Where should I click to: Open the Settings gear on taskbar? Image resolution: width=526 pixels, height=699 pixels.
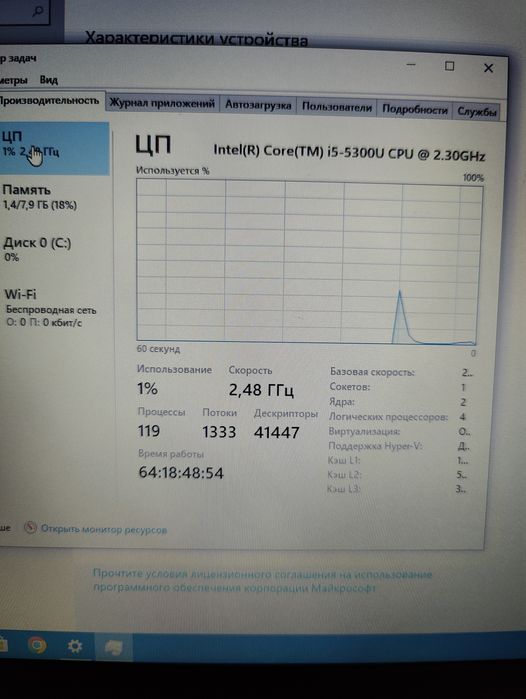point(74,646)
